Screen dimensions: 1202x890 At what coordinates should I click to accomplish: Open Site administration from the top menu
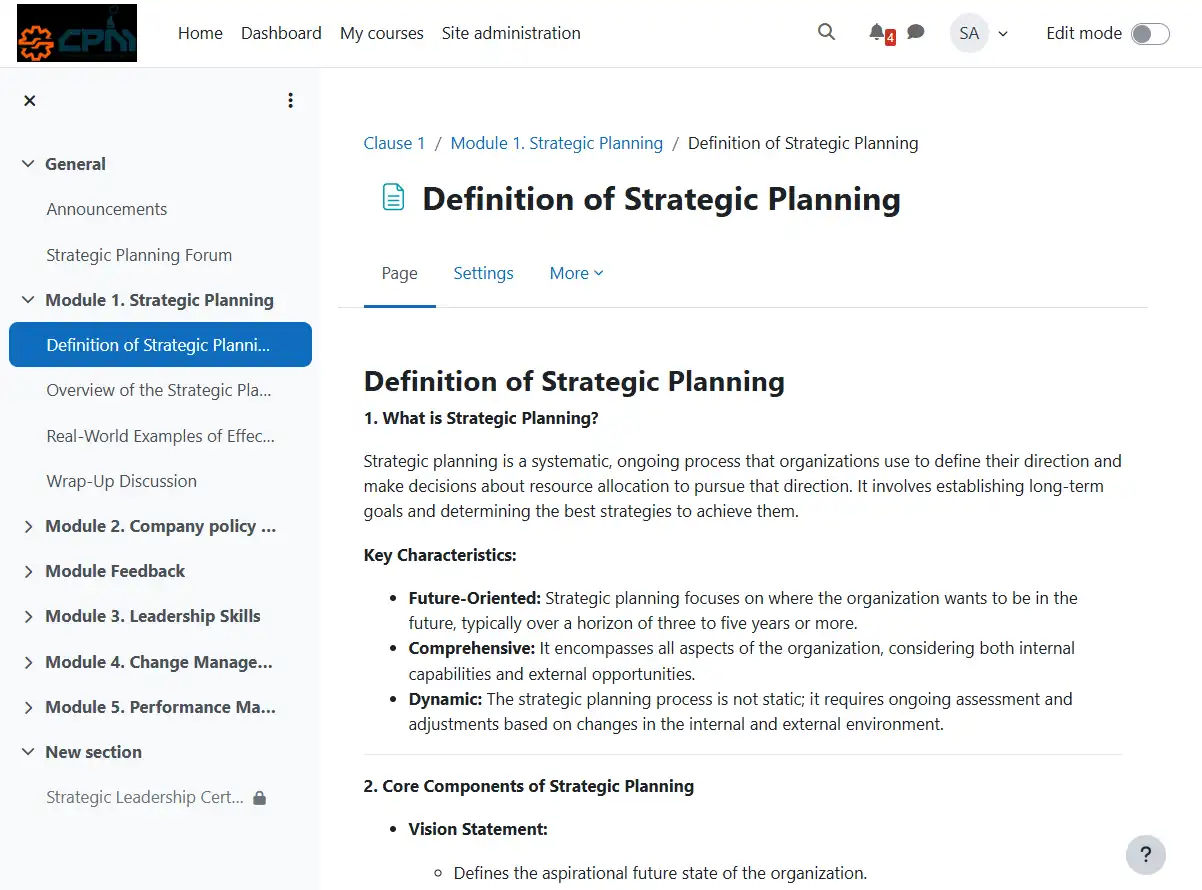511,32
